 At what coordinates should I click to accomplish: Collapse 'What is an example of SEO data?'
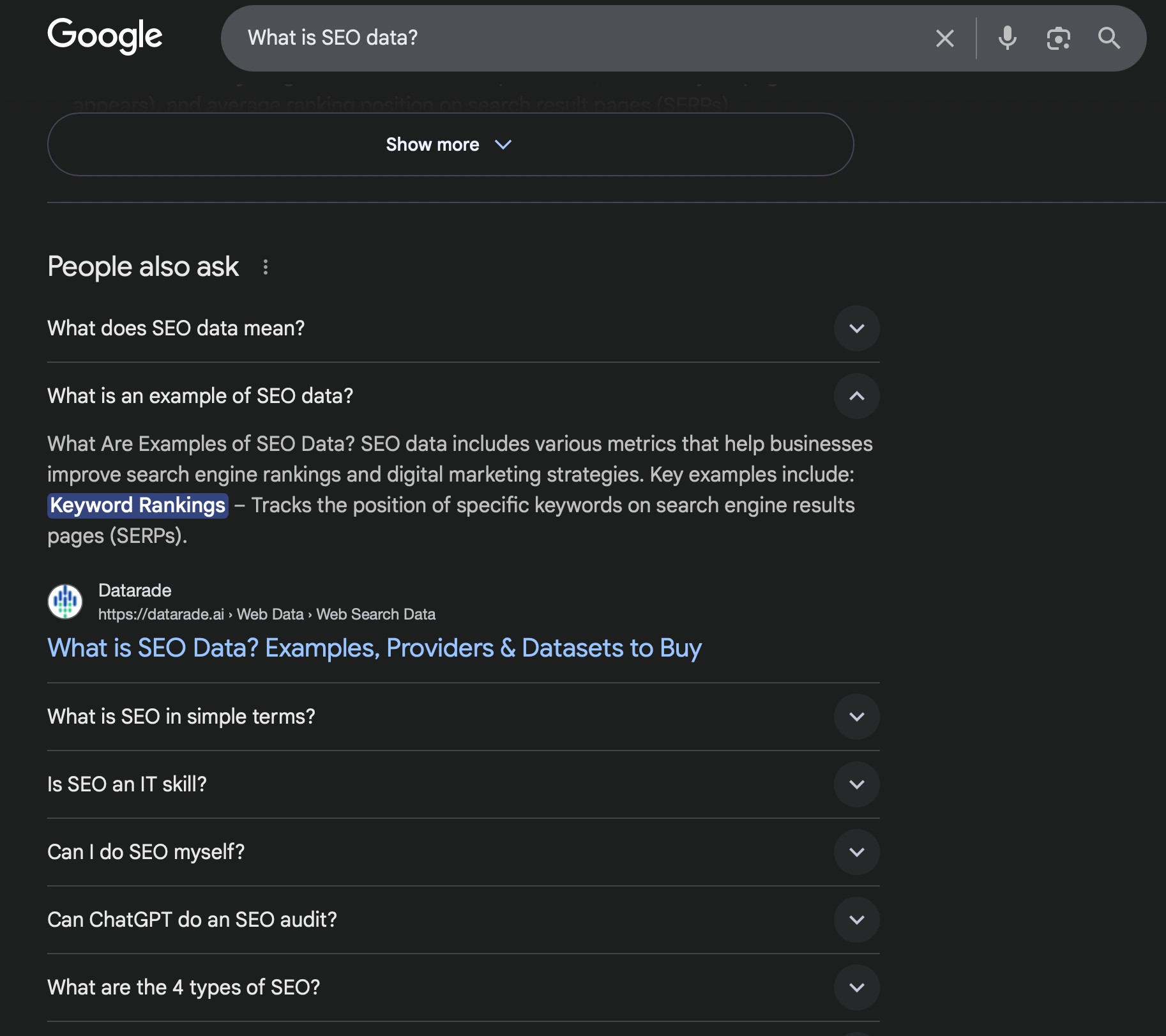click(x=857, y=396)
